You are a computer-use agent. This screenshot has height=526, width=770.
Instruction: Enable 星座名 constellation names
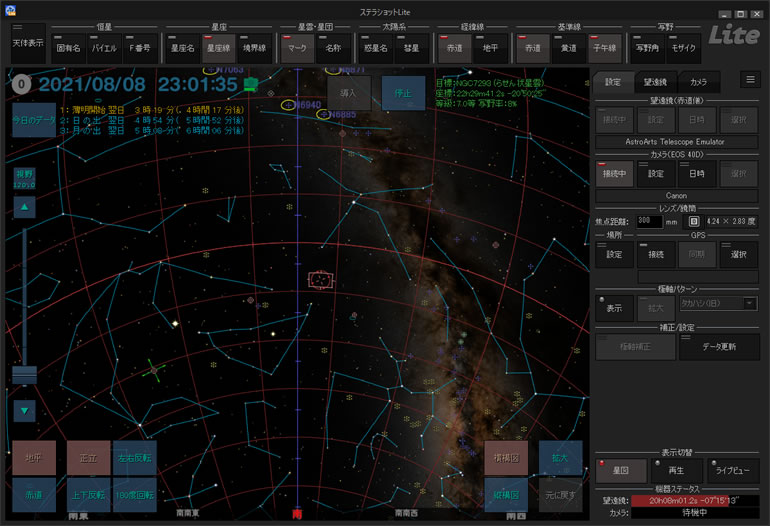pyautogui.click(x=182, y=47)
